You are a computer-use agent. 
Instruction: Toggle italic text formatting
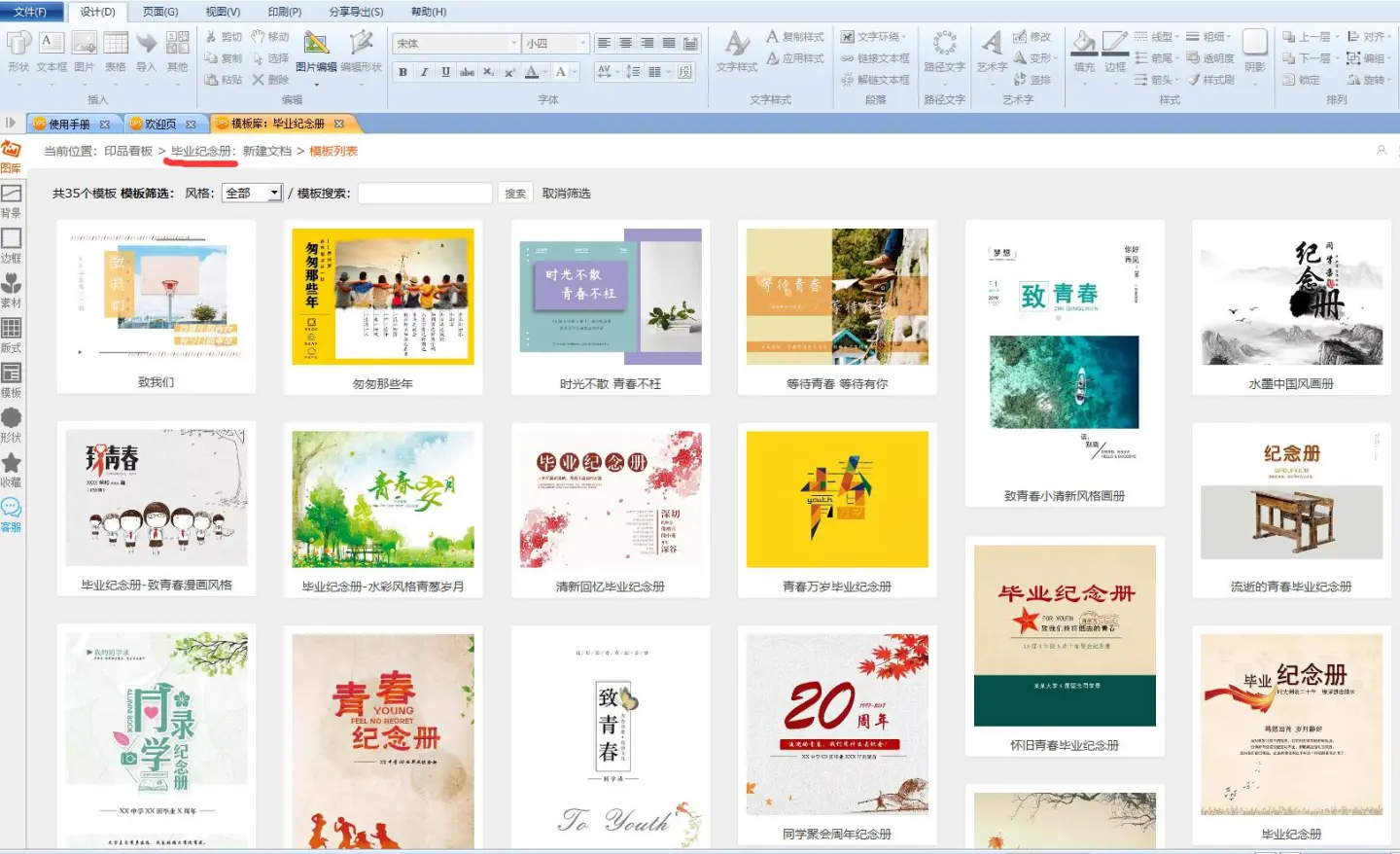[424, 72]
